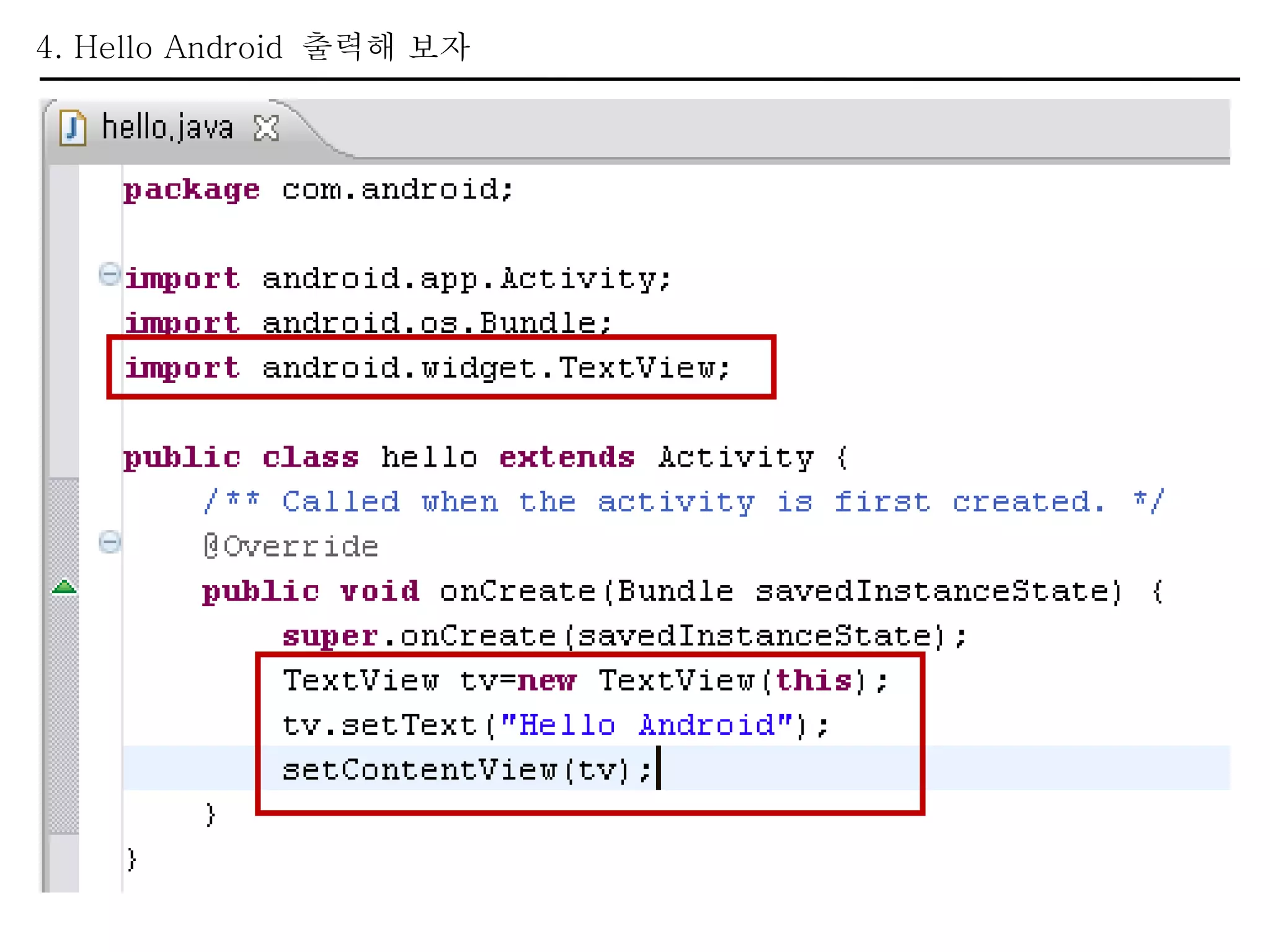Click 'import android.widget.TextView;' line
The width and height of the screenshot is (1270, 952).
click(x=427, y=368)
